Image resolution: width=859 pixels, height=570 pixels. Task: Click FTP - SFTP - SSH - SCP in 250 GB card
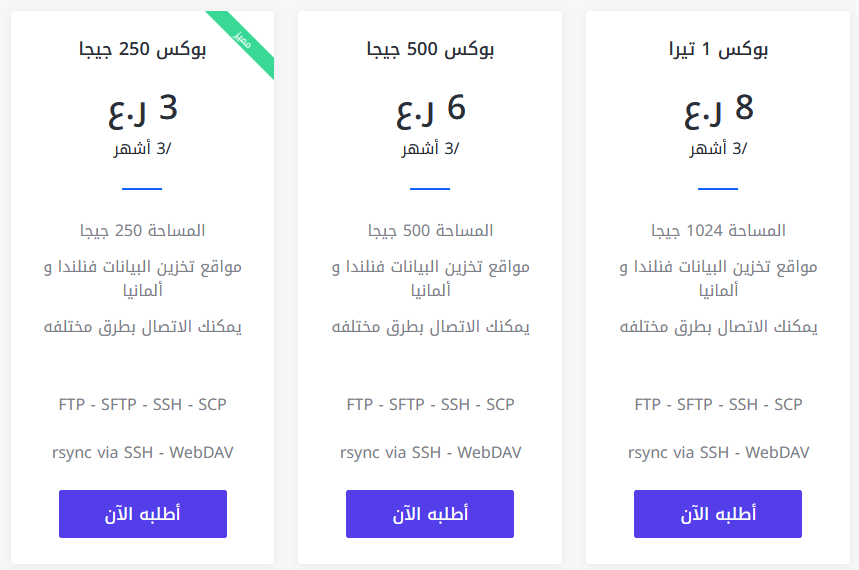click(143, 405)
